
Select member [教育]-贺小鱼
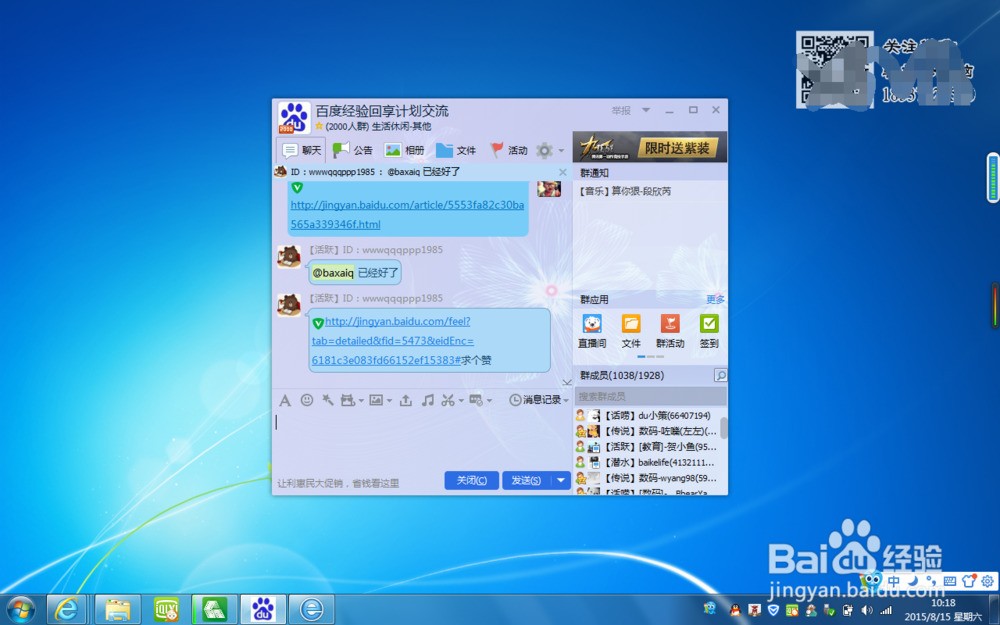click(x=647, y=446)
